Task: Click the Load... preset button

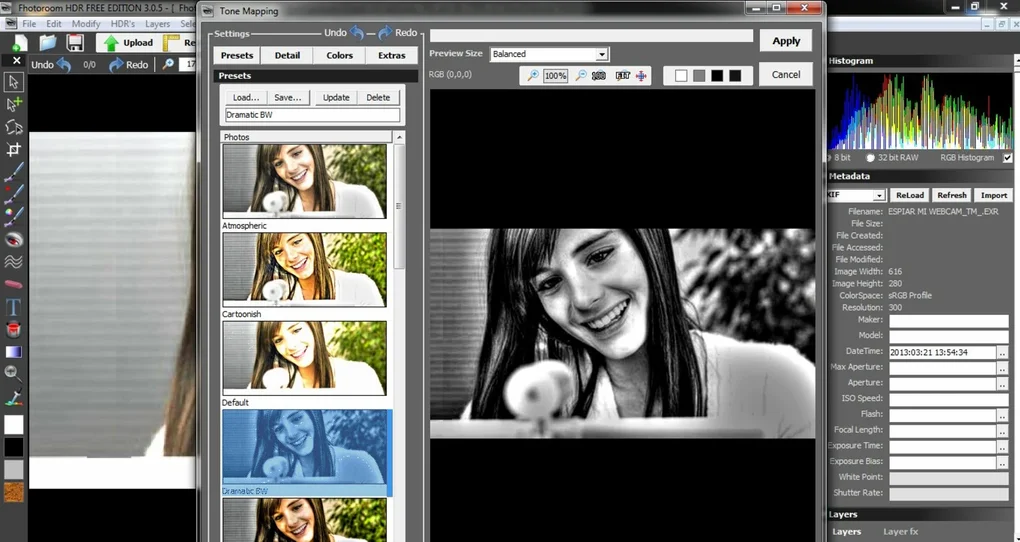Action: click(246, 98)
